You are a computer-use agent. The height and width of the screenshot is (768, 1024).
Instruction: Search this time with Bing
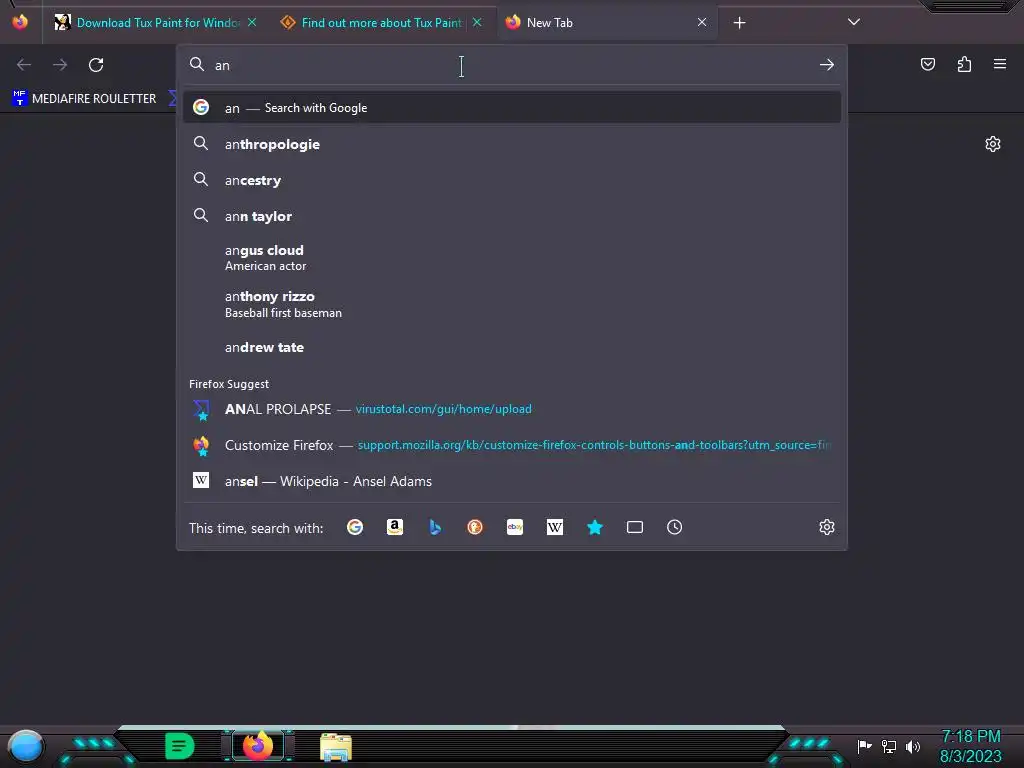pyautogui.click(x=435, y=527)
